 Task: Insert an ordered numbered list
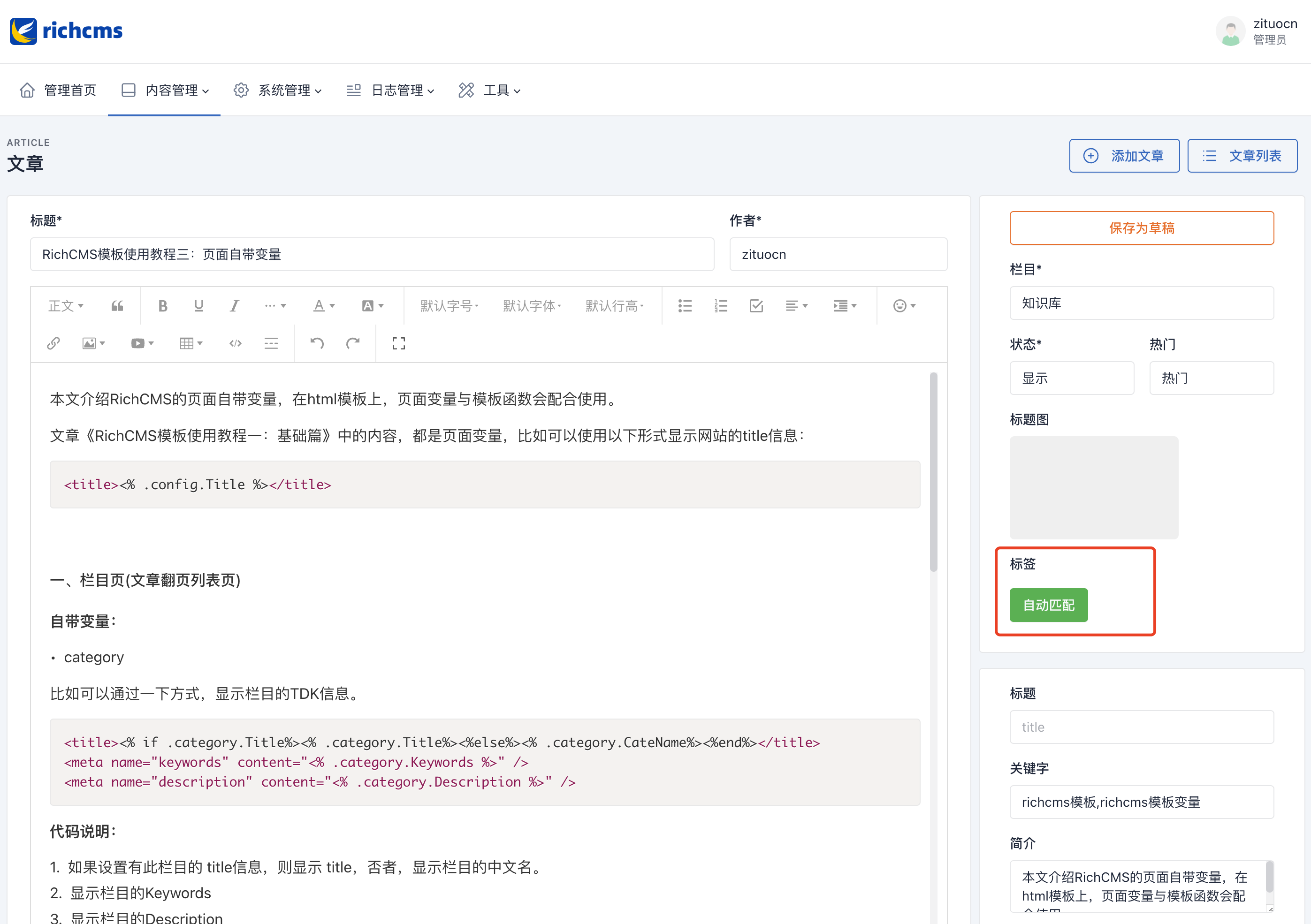[x=721, y=306]
